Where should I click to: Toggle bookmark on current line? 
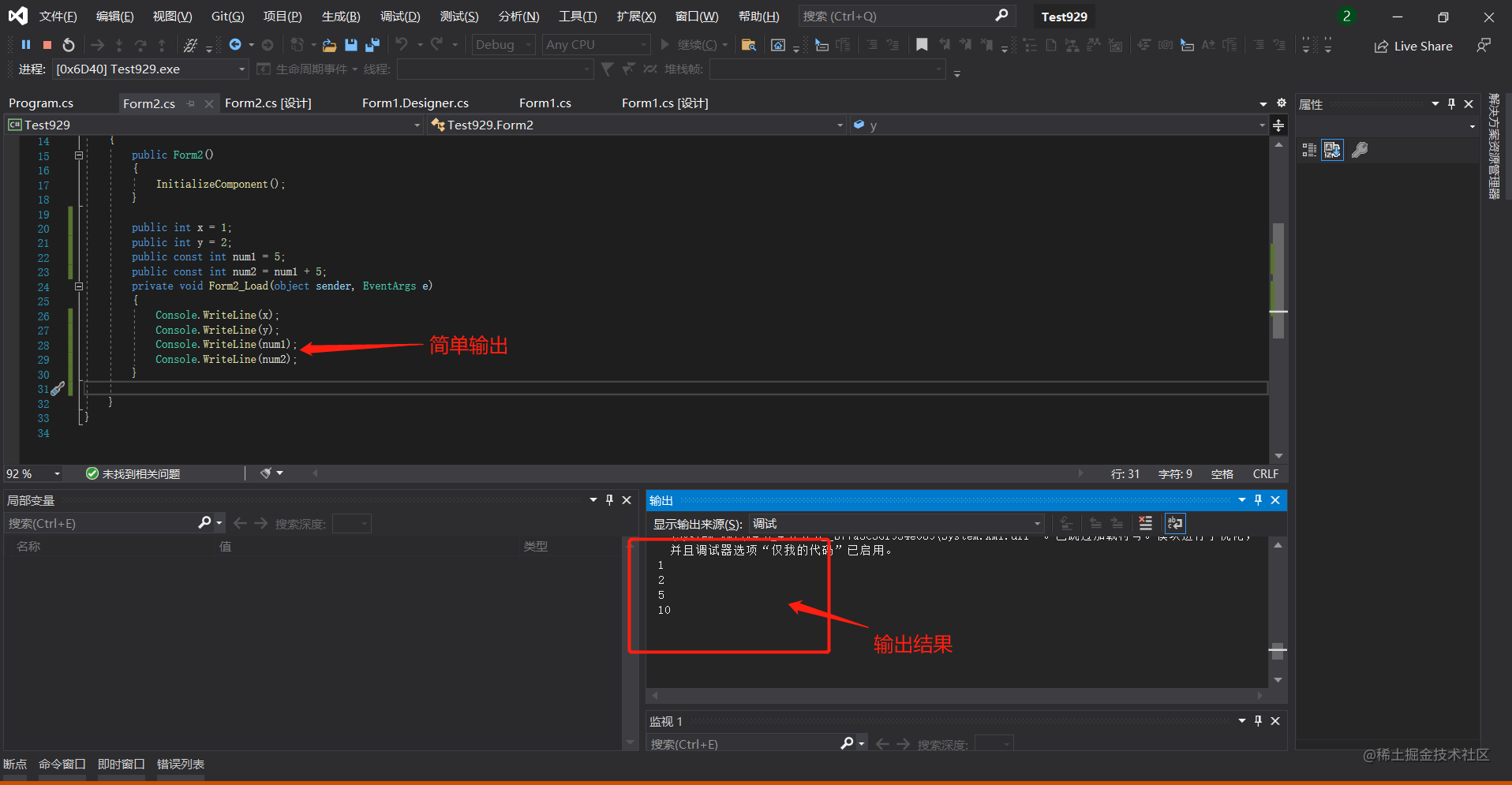[x=922, y=45]
